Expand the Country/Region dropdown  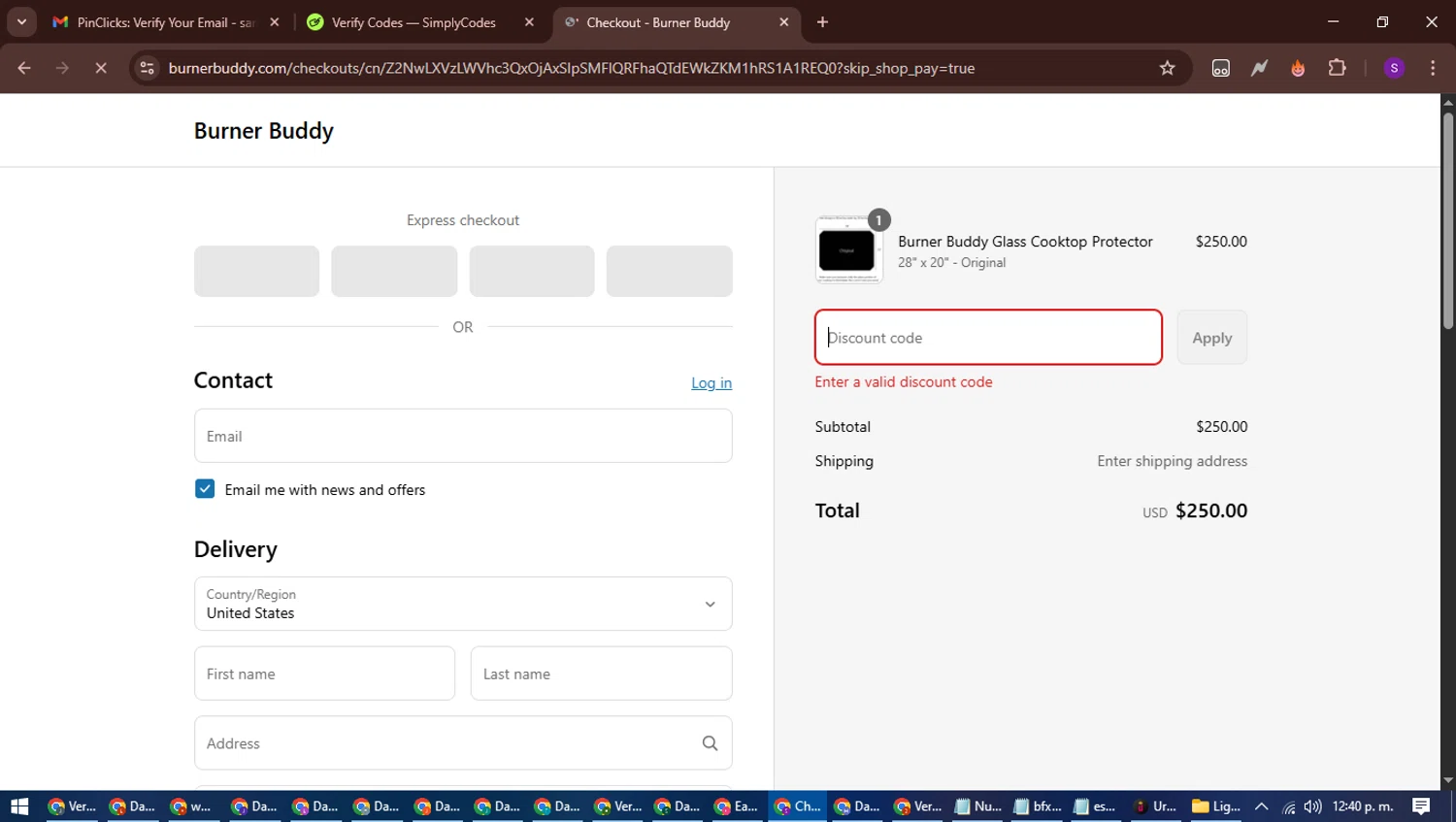coord(463,604)
